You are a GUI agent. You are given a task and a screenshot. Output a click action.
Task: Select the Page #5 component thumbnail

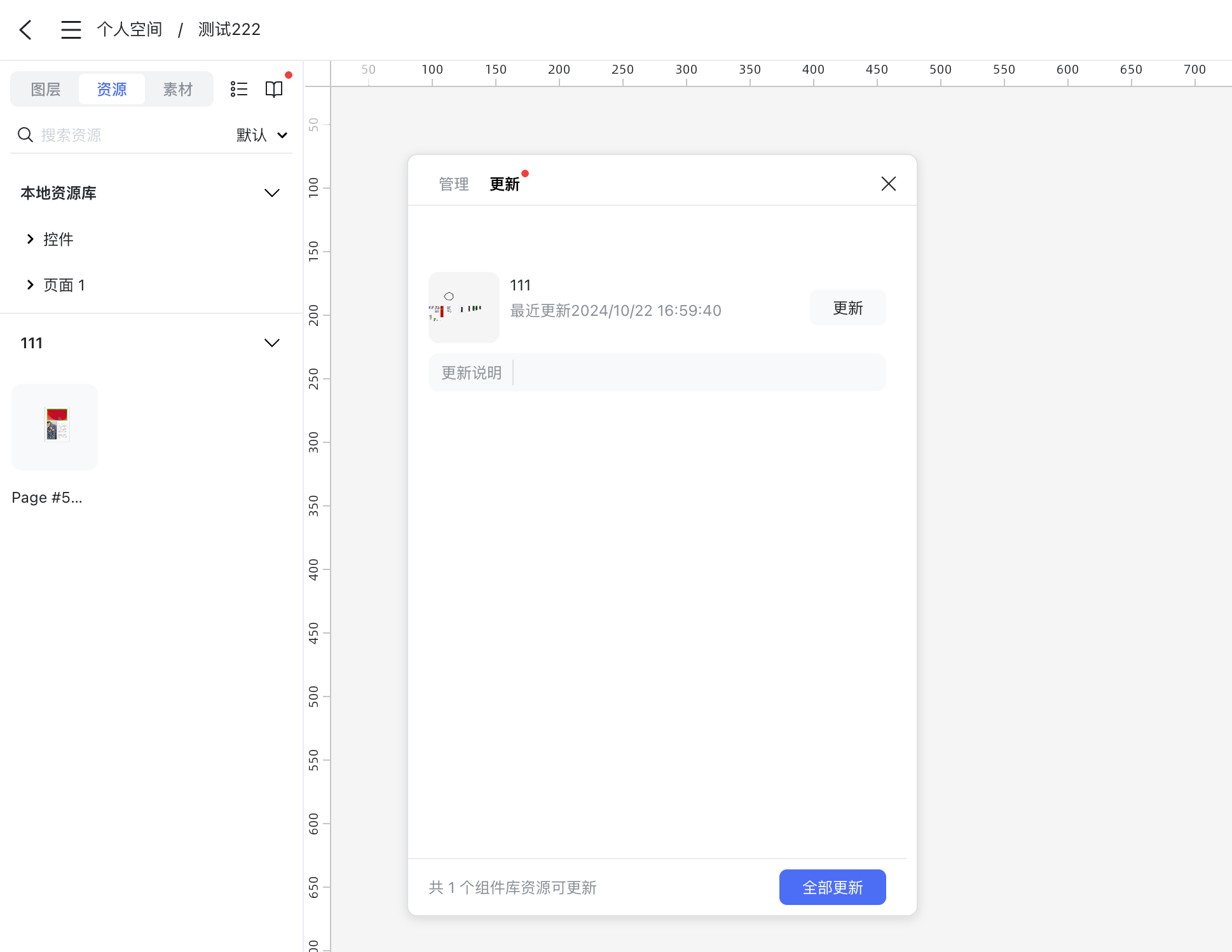click(x=55, y=427)
